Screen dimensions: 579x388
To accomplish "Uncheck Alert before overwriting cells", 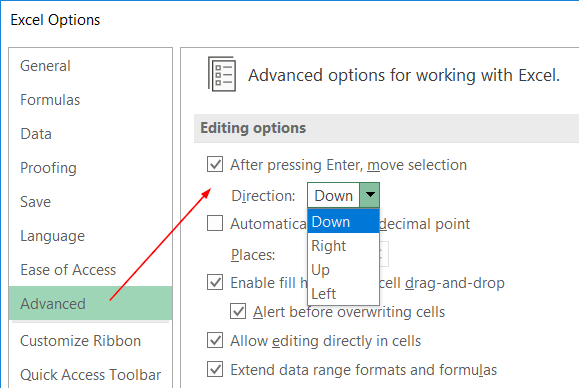I will pos(238,311).
